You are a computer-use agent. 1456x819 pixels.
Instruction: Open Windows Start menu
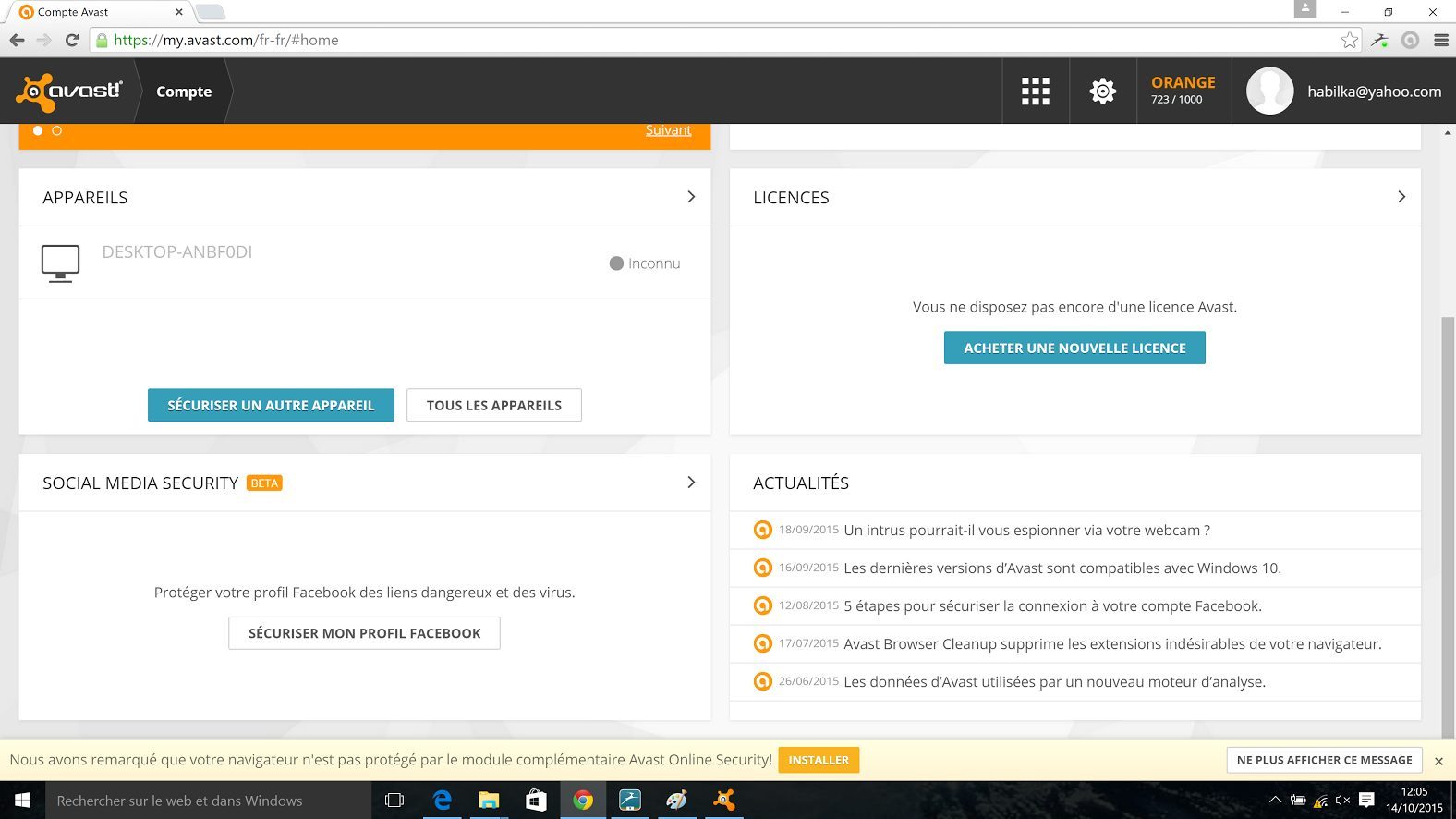click(x=22, y=801)
